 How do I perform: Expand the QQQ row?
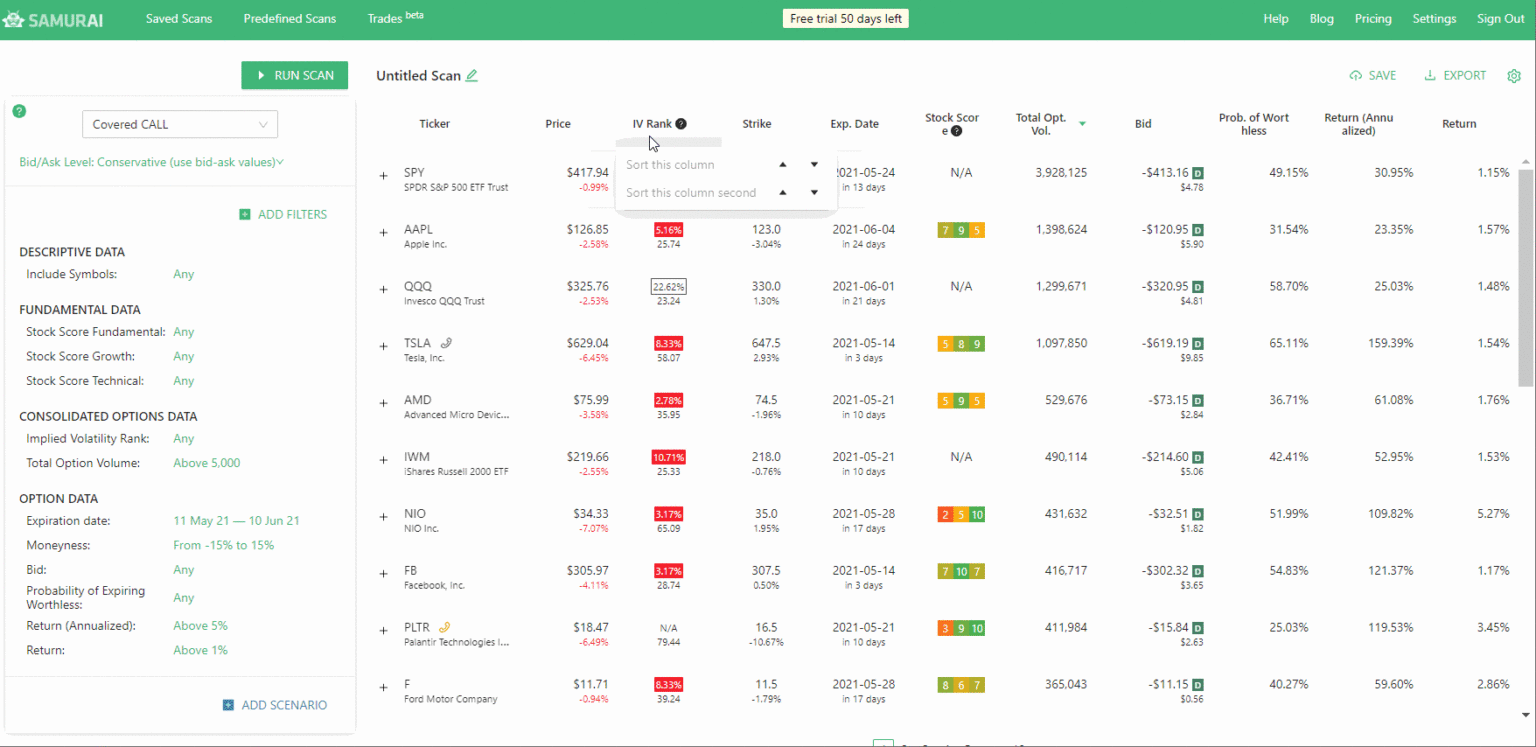[383, 290]
